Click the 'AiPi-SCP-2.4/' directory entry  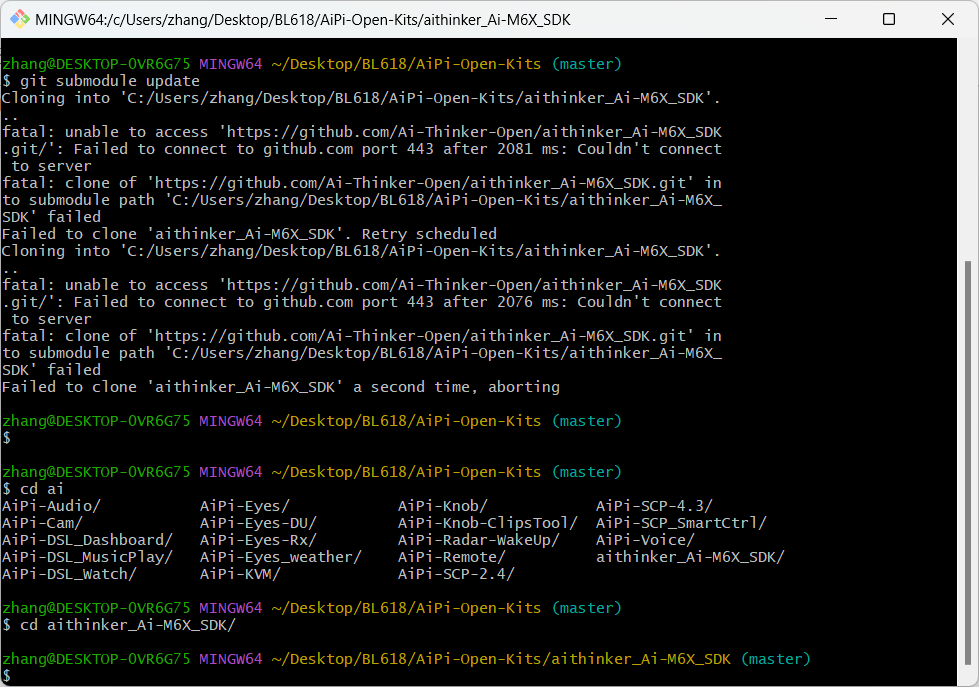pyautogui.click(x=456, y=574)
